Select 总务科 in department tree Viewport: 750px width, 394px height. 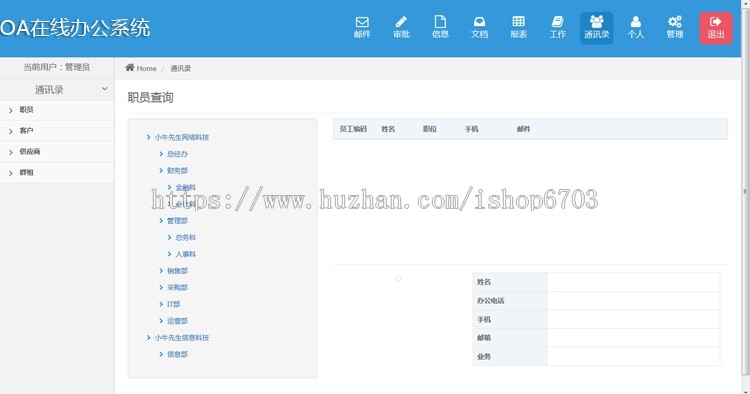(186, 237)
